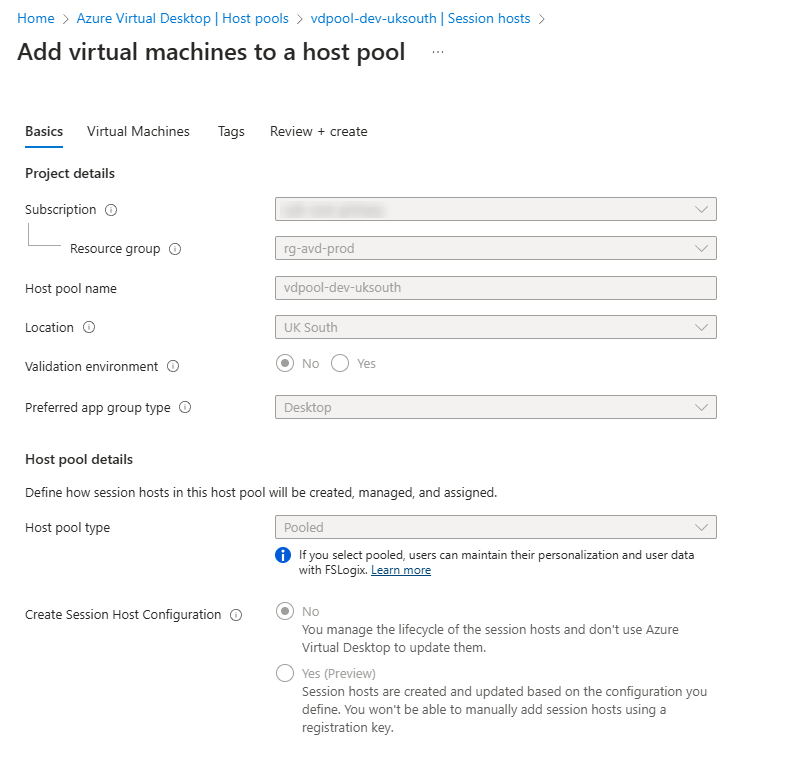Click the blue FSLogix information icon
This screenshot has height=779, width=798.
point(283,555)
